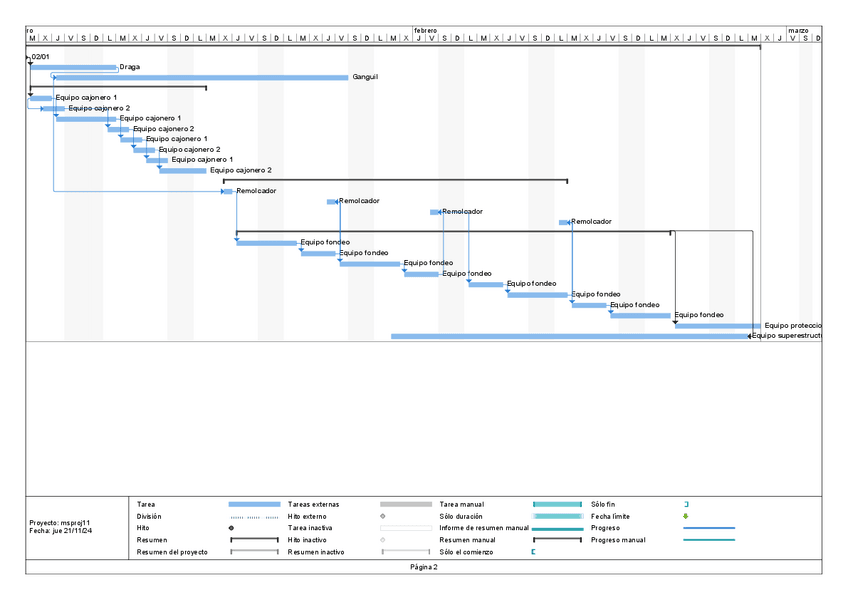Click the Página 2 footer text
This screenshot has height=600, width=848.
click(423, 567)
